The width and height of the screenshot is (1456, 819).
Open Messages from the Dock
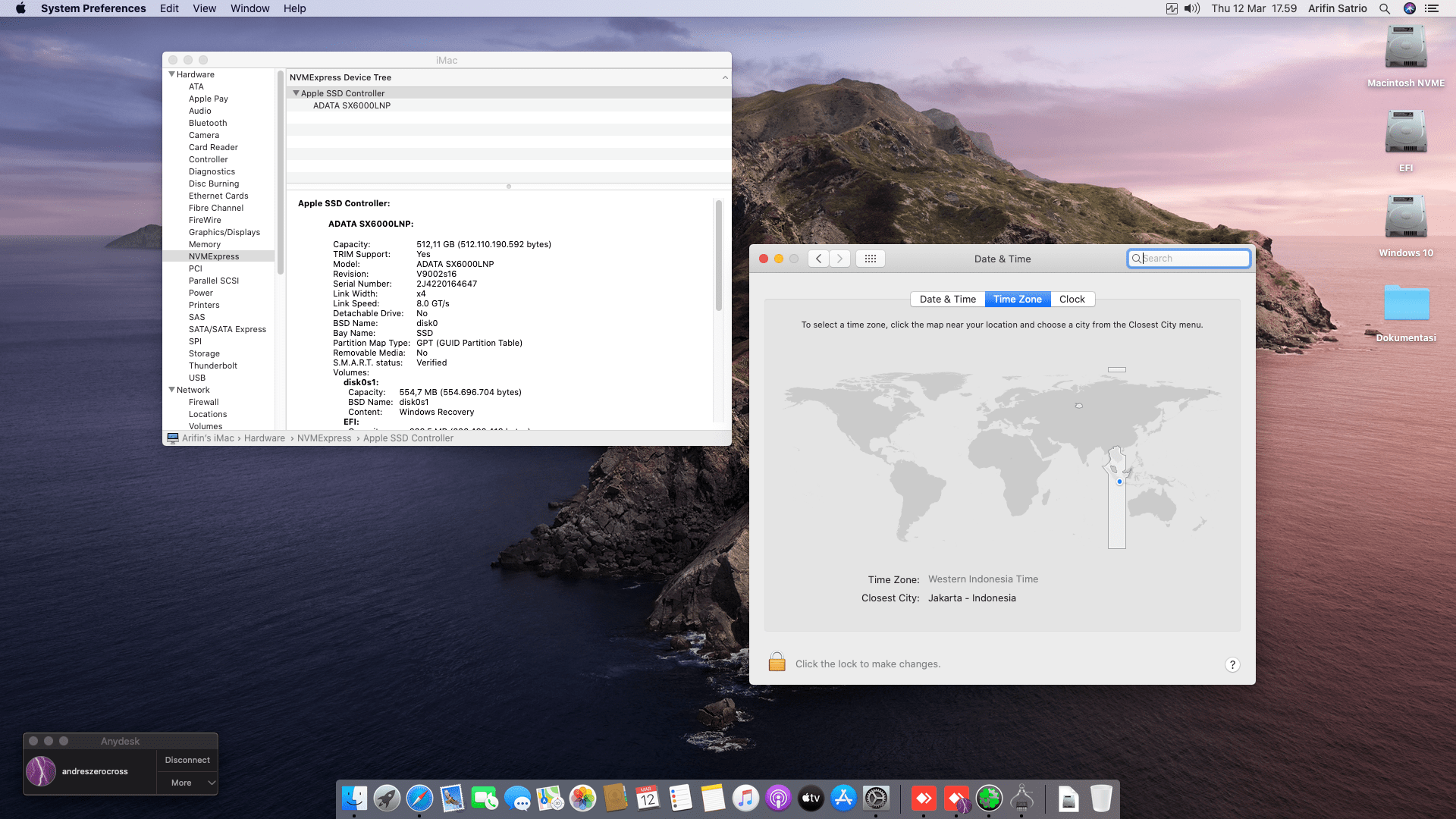click(517, 798)
